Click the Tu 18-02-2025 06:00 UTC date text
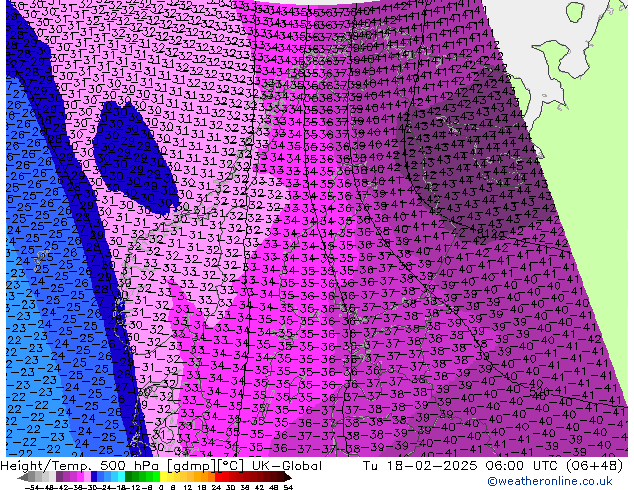The width and height of the screenshot is (634, 490). tap(461, 466)
